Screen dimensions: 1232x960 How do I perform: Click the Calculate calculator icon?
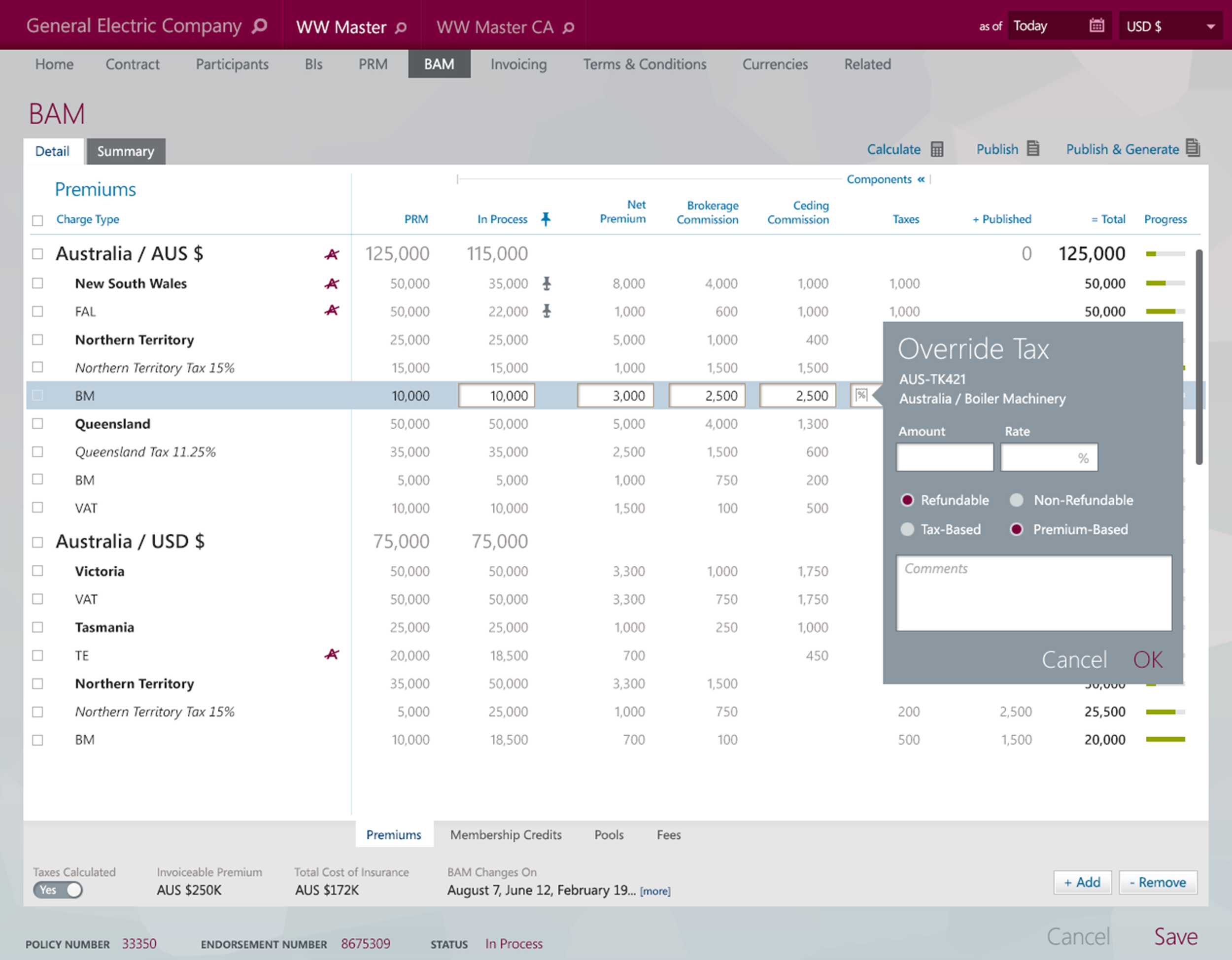click(936, 149)
